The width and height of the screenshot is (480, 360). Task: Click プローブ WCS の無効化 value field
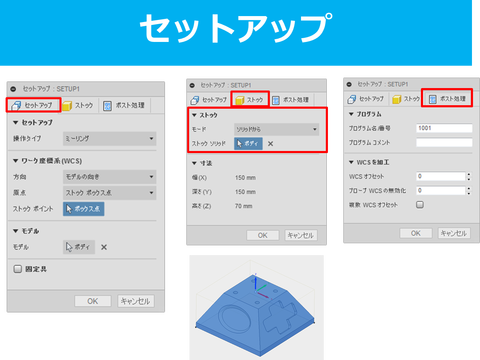tap(440, 190)
